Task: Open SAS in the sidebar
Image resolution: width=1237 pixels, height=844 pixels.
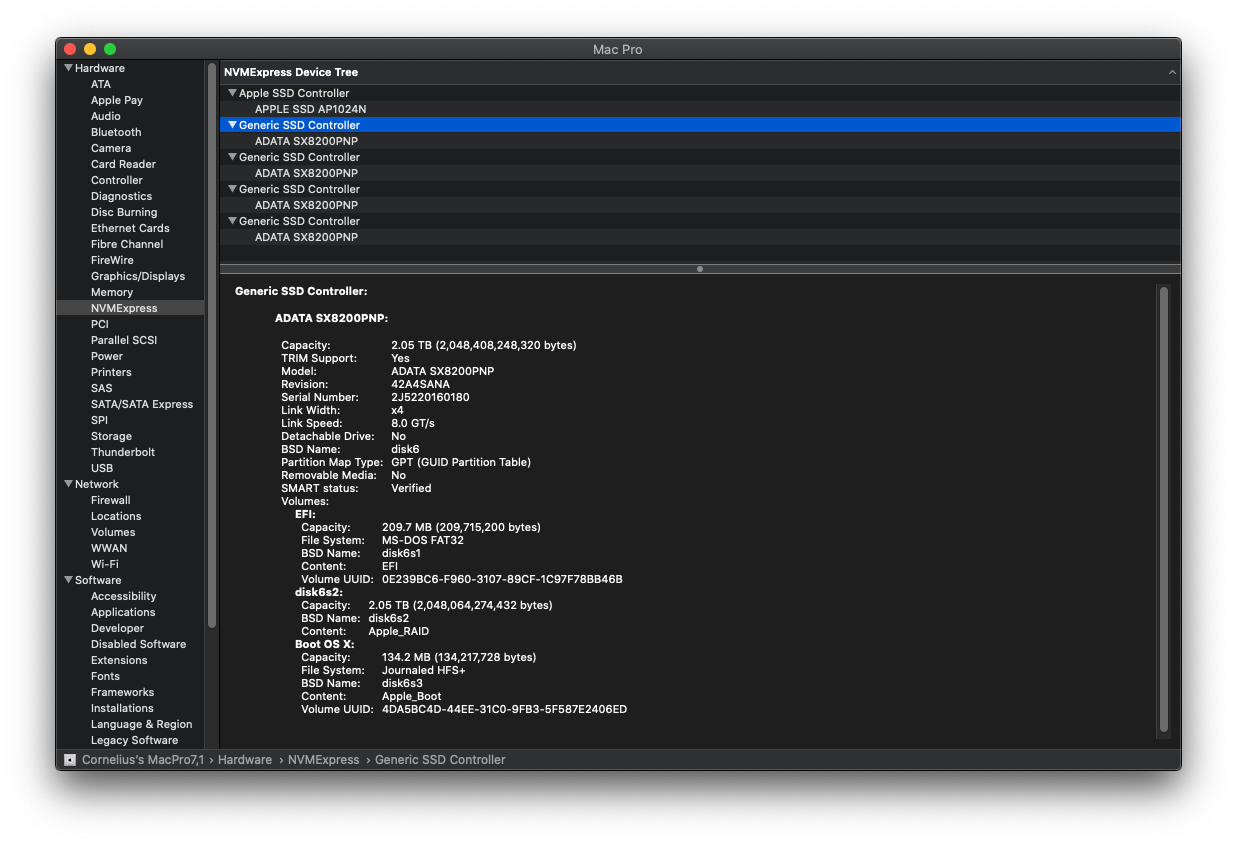Action: (102, 388)
